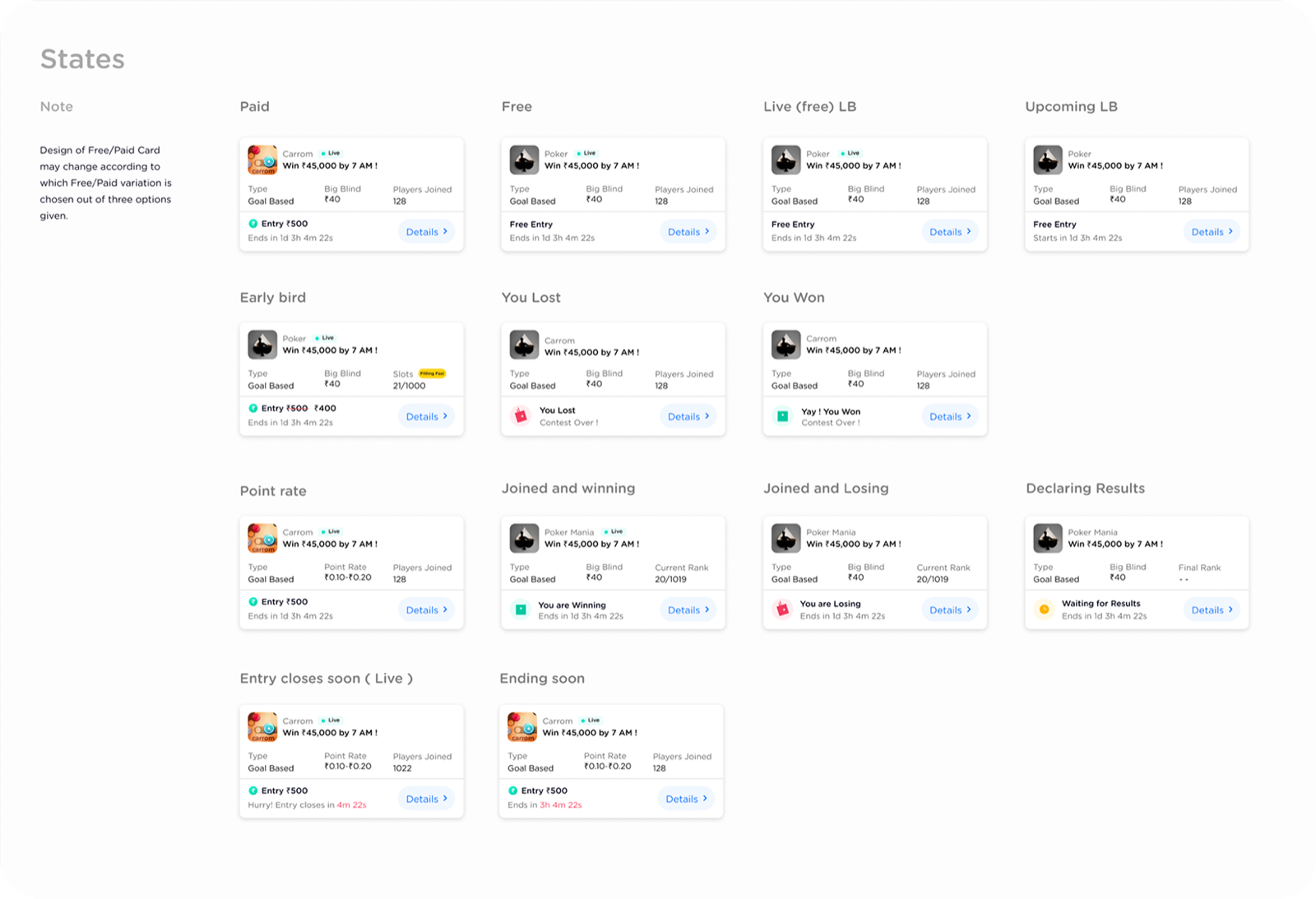Click the Poker game icon in Free card
The height and width of the screenshot is (899, 1316).
(x=524, y=160)
